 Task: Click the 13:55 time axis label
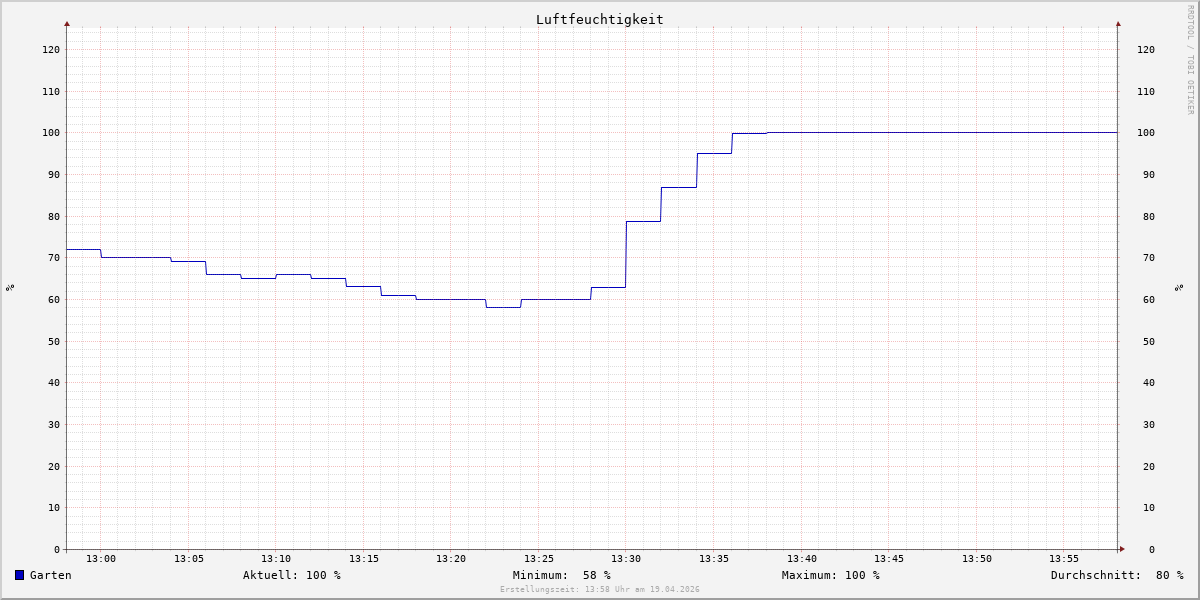(x=1064, y=559)
